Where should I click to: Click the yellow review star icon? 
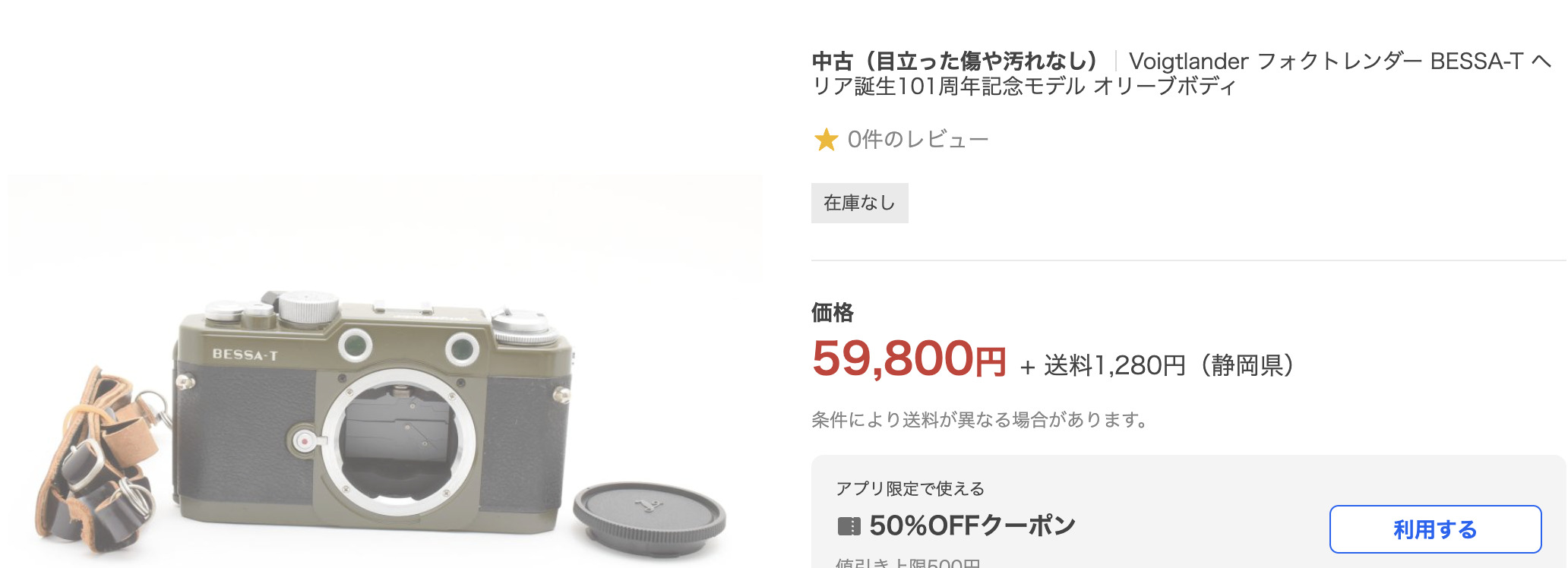pyautogui.click(x=826, y=140)
